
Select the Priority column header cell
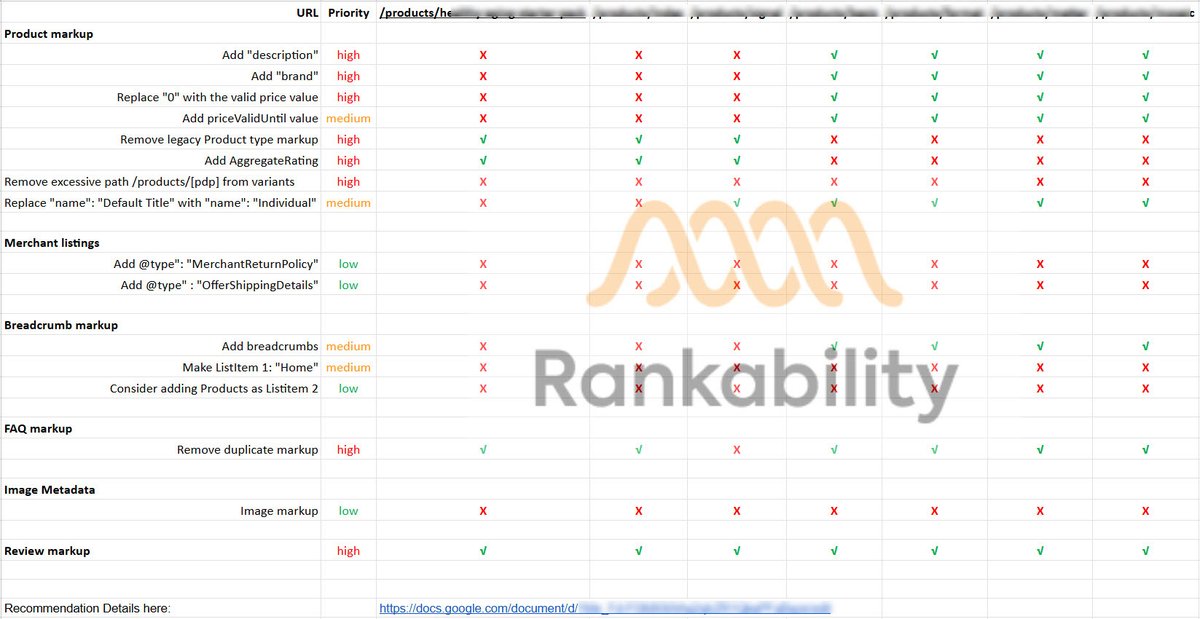pyautogui.click(x=348, y=13)
